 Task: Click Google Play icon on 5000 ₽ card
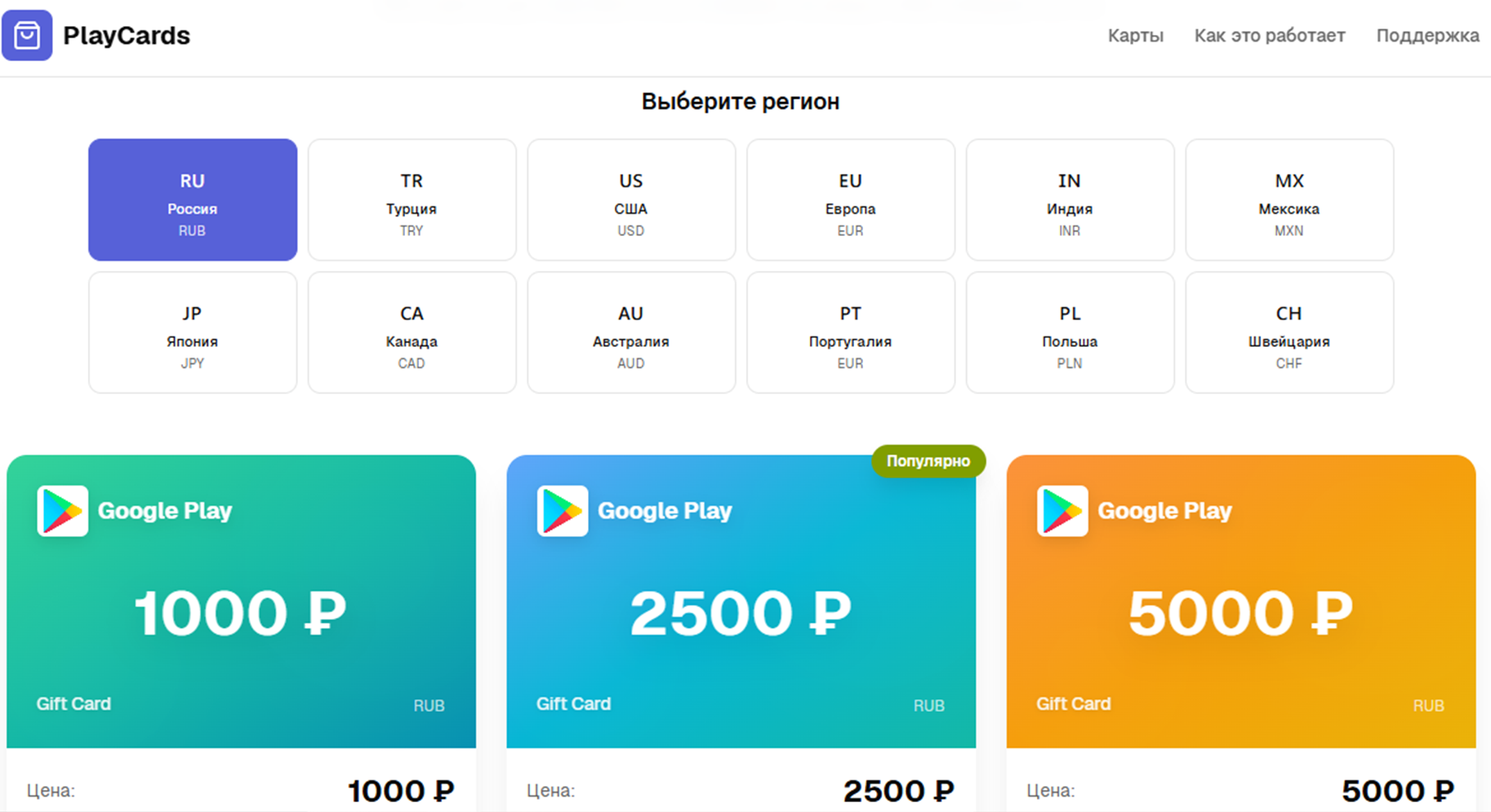point(1062,511)
